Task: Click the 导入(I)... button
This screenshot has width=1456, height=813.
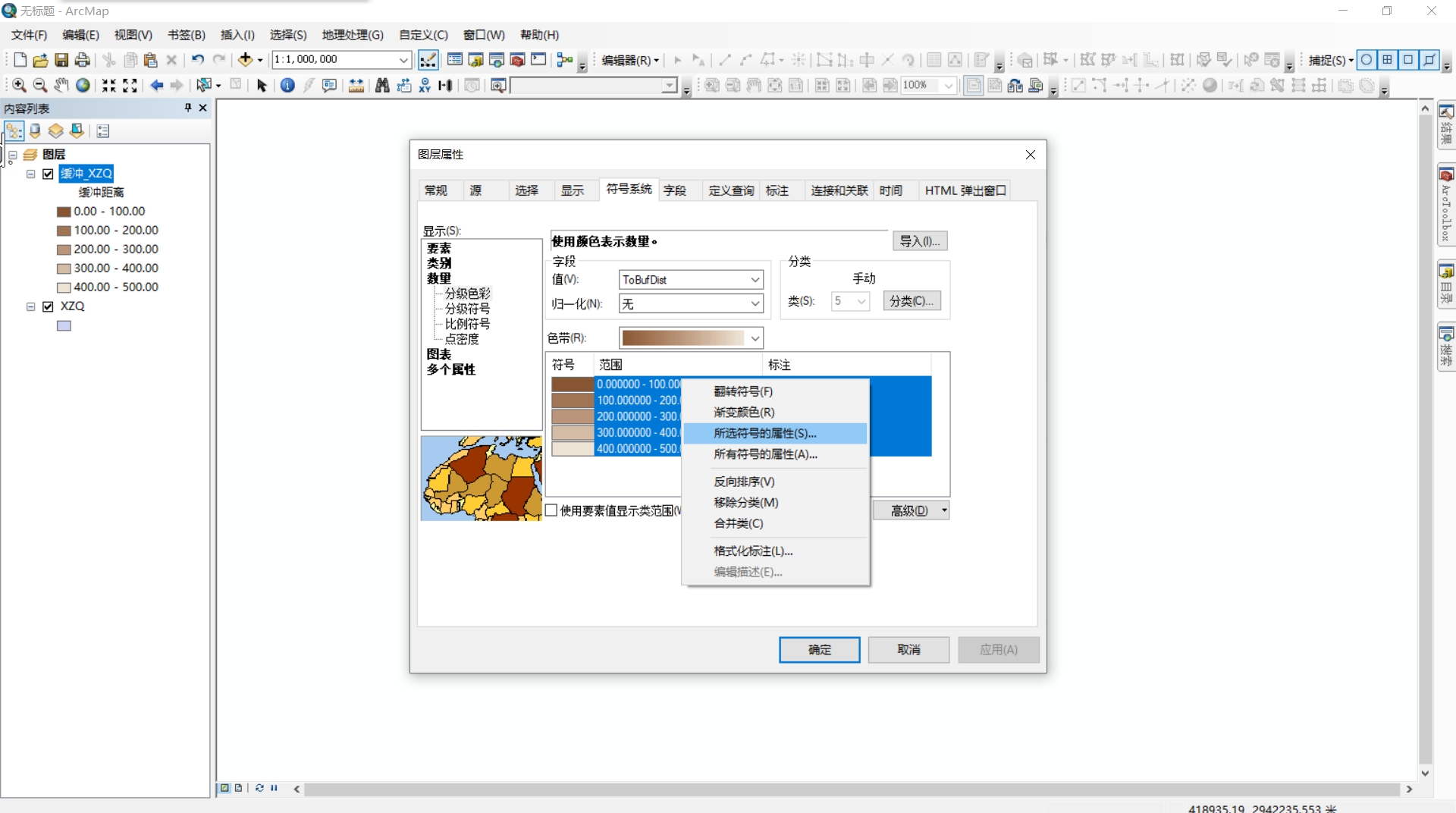Action: click(x=920, y=241)
